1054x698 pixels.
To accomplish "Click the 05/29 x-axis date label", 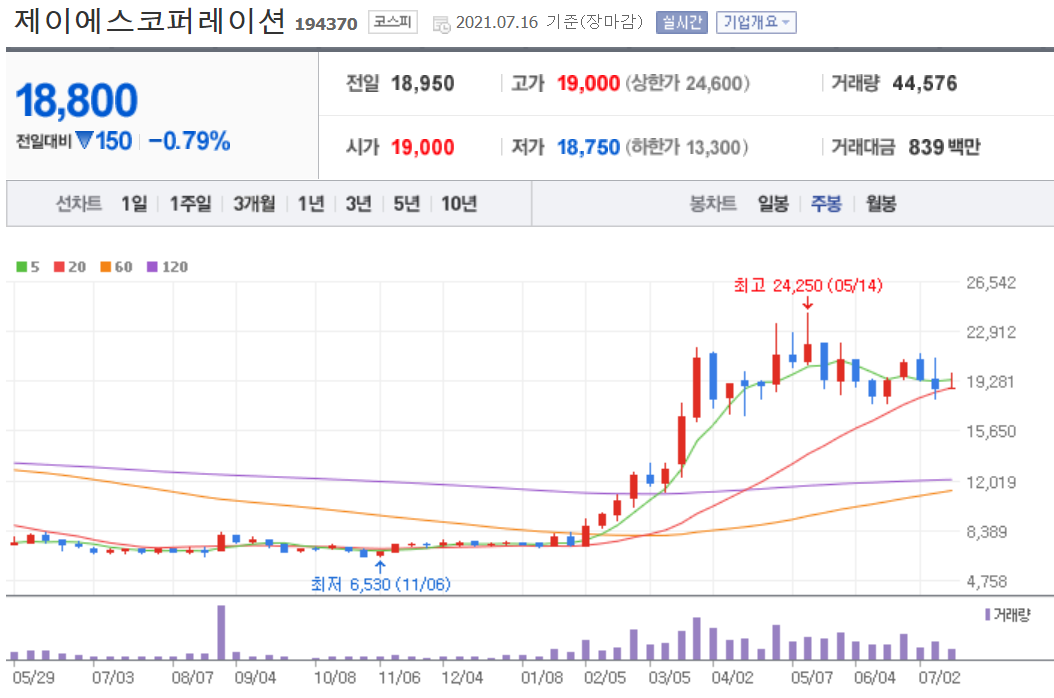I will (x=33, y=677).
